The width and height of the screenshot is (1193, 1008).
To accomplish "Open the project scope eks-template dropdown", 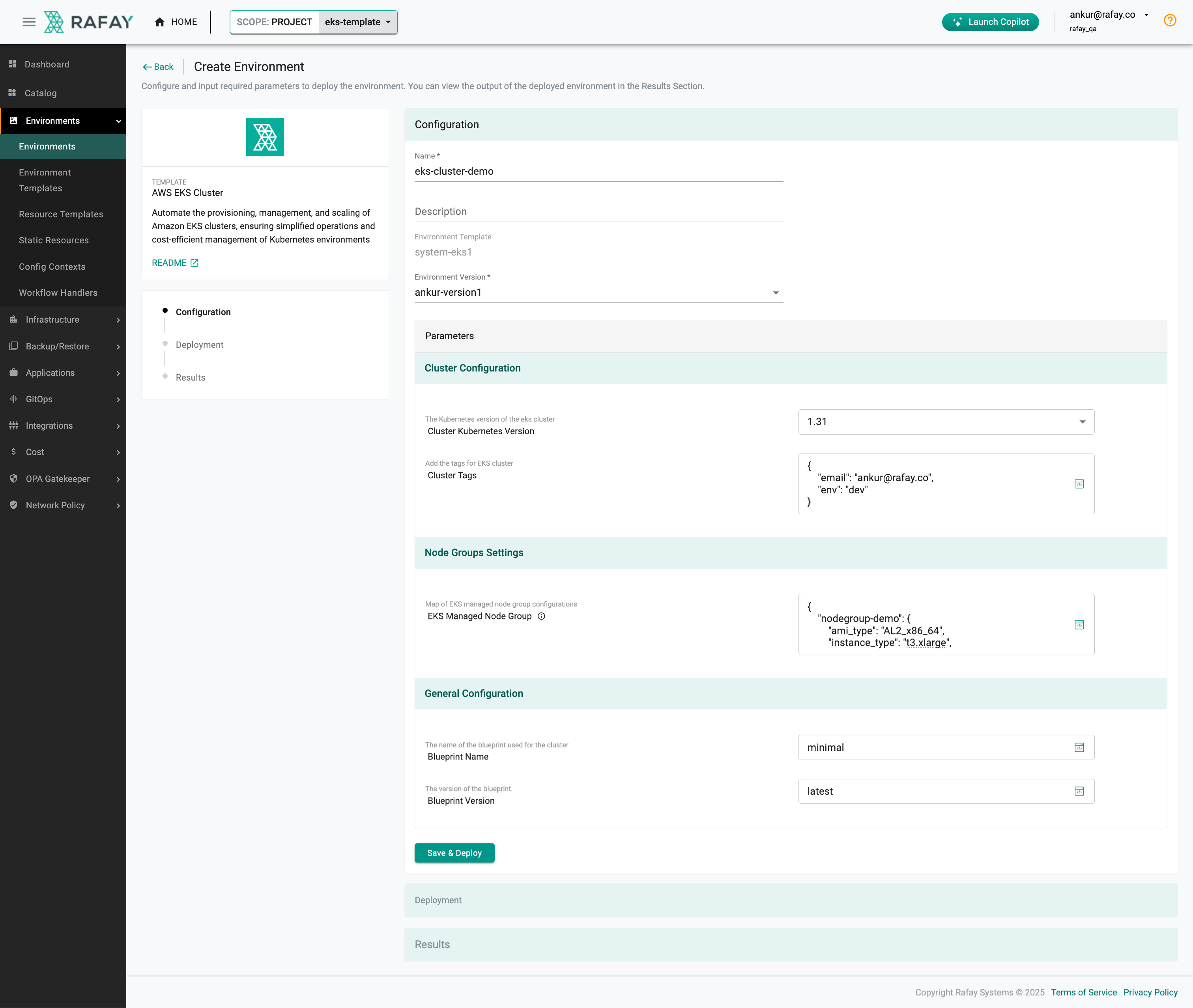I will (x=358, y=22).
